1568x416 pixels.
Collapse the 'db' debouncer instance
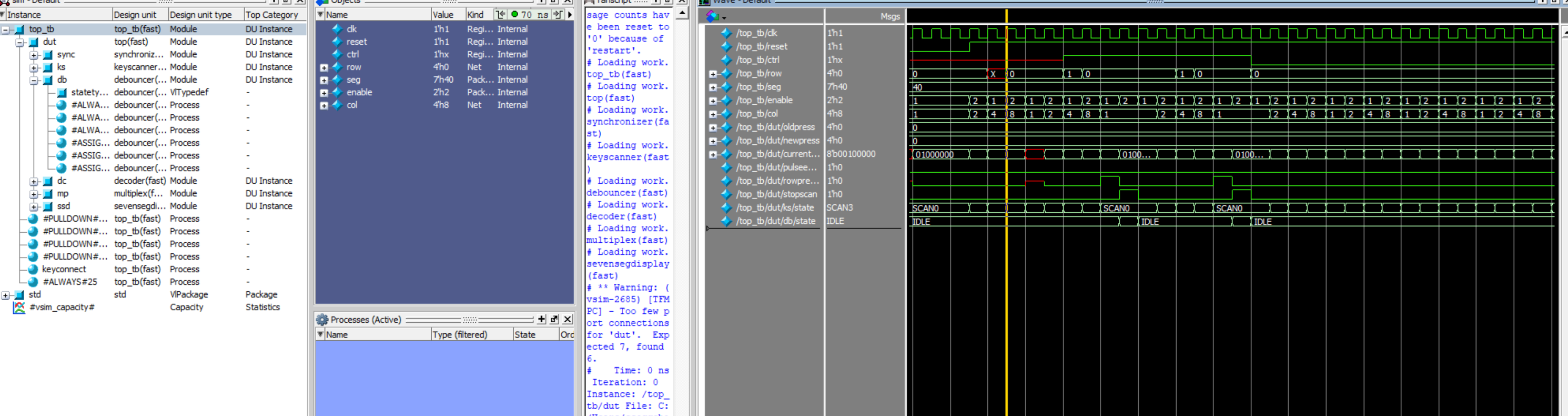click(34, 81)
